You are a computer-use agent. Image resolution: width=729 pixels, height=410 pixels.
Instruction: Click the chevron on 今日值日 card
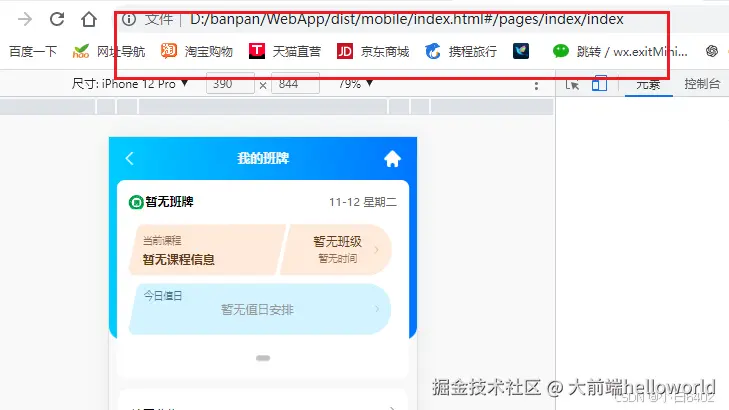377,309
